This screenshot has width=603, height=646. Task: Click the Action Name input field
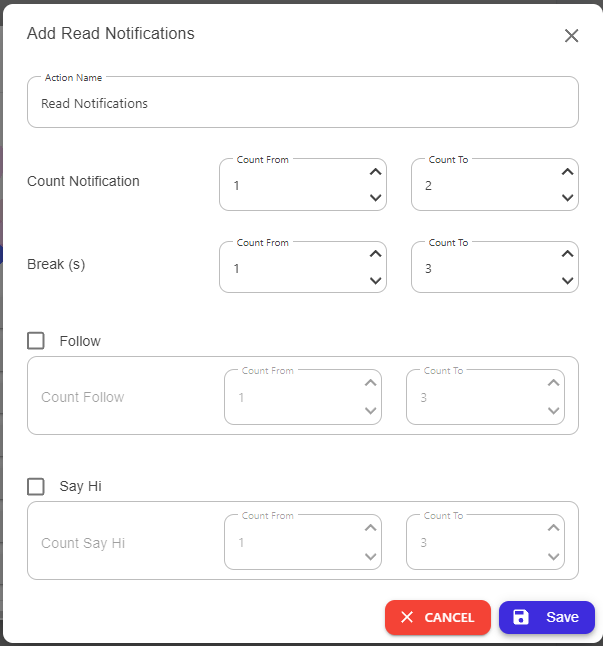(303, 102)
